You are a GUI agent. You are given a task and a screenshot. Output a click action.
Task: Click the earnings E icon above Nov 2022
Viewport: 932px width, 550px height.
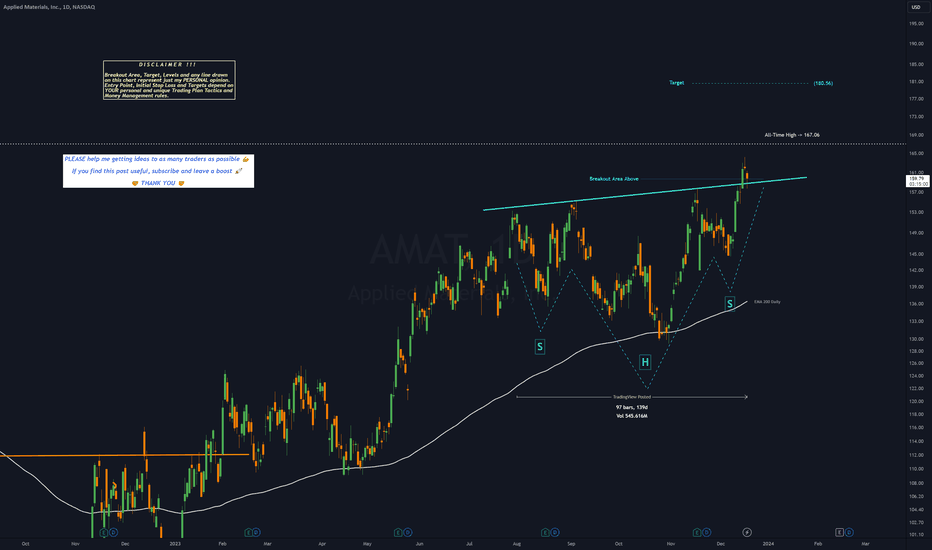[x=104, y=532]
